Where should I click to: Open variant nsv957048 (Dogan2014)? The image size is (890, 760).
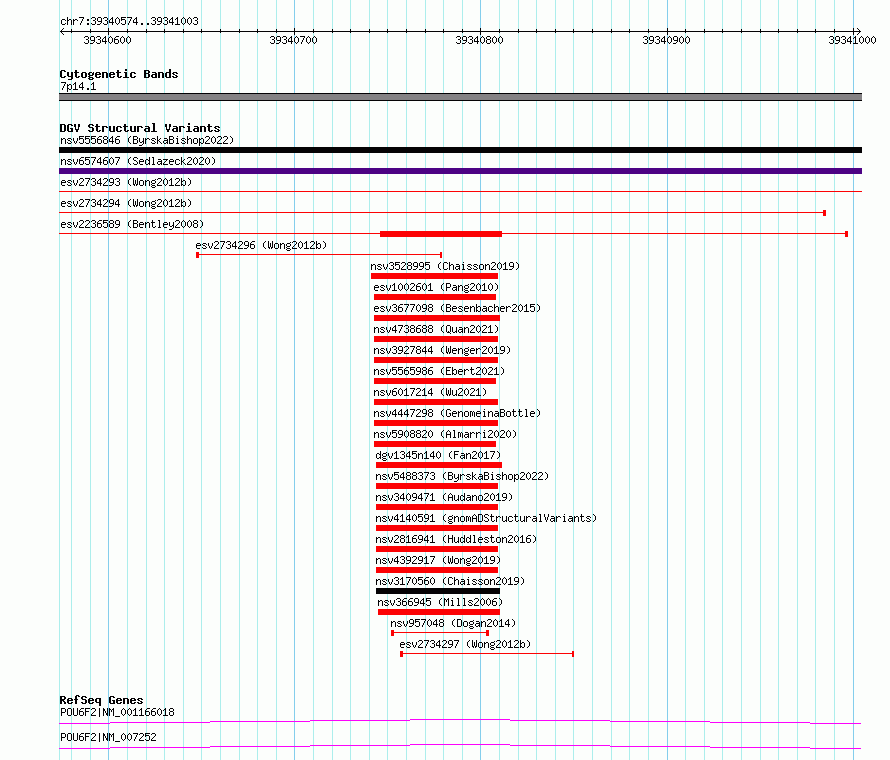point(453,623)
